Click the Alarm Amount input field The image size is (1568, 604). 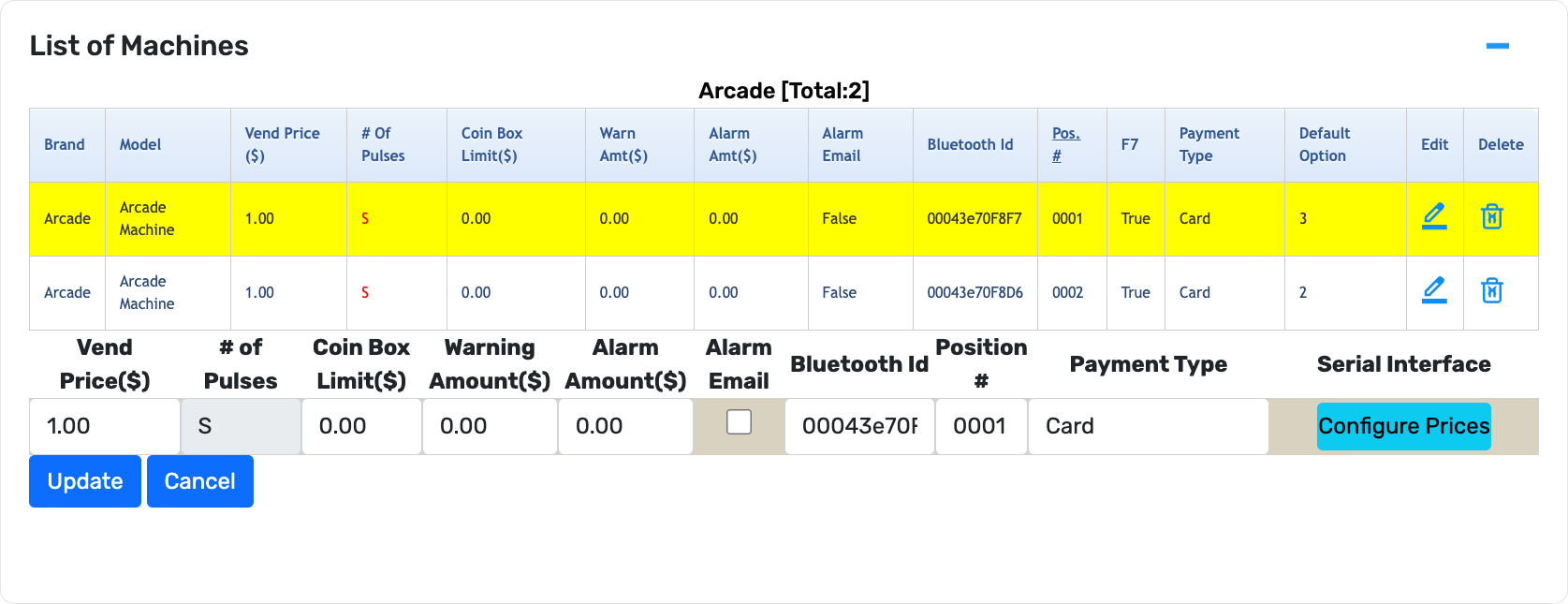(625, 426)
